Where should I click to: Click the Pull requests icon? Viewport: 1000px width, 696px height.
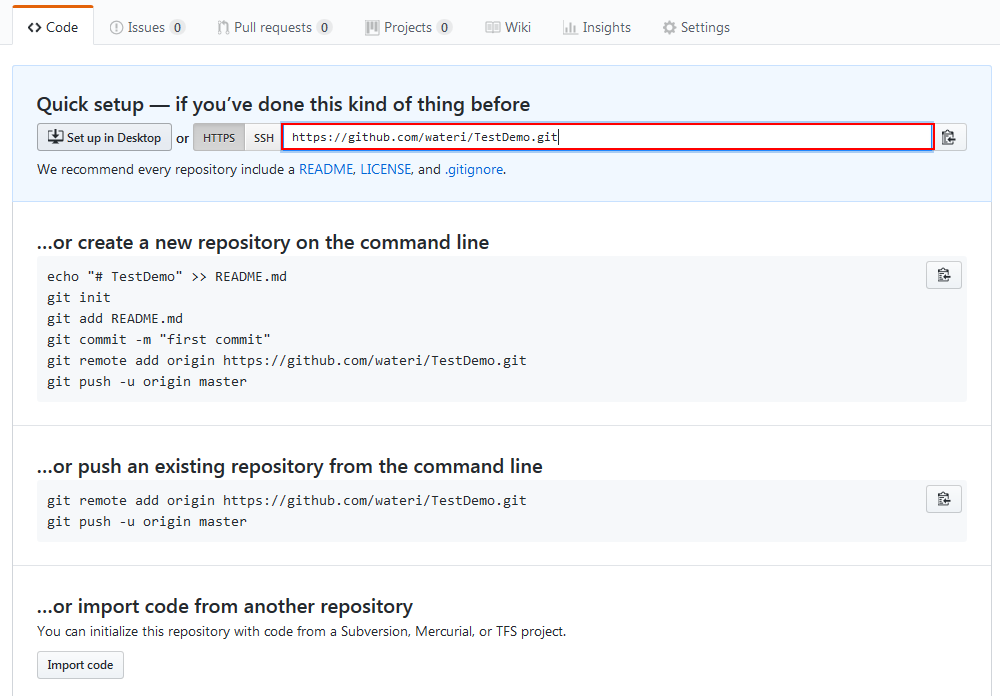click(223, 27)
